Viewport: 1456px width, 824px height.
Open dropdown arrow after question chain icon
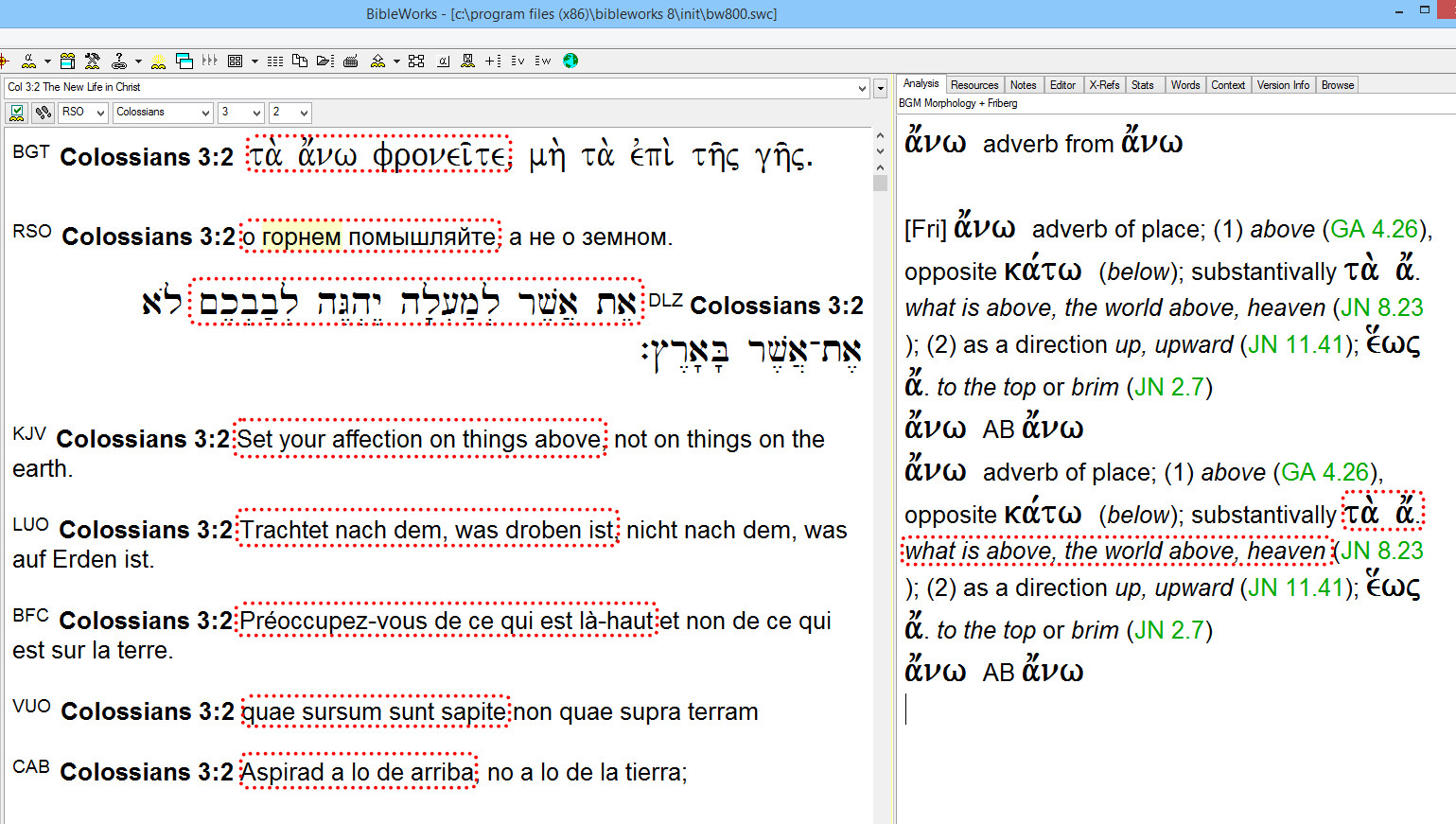[x=138, y=61]
